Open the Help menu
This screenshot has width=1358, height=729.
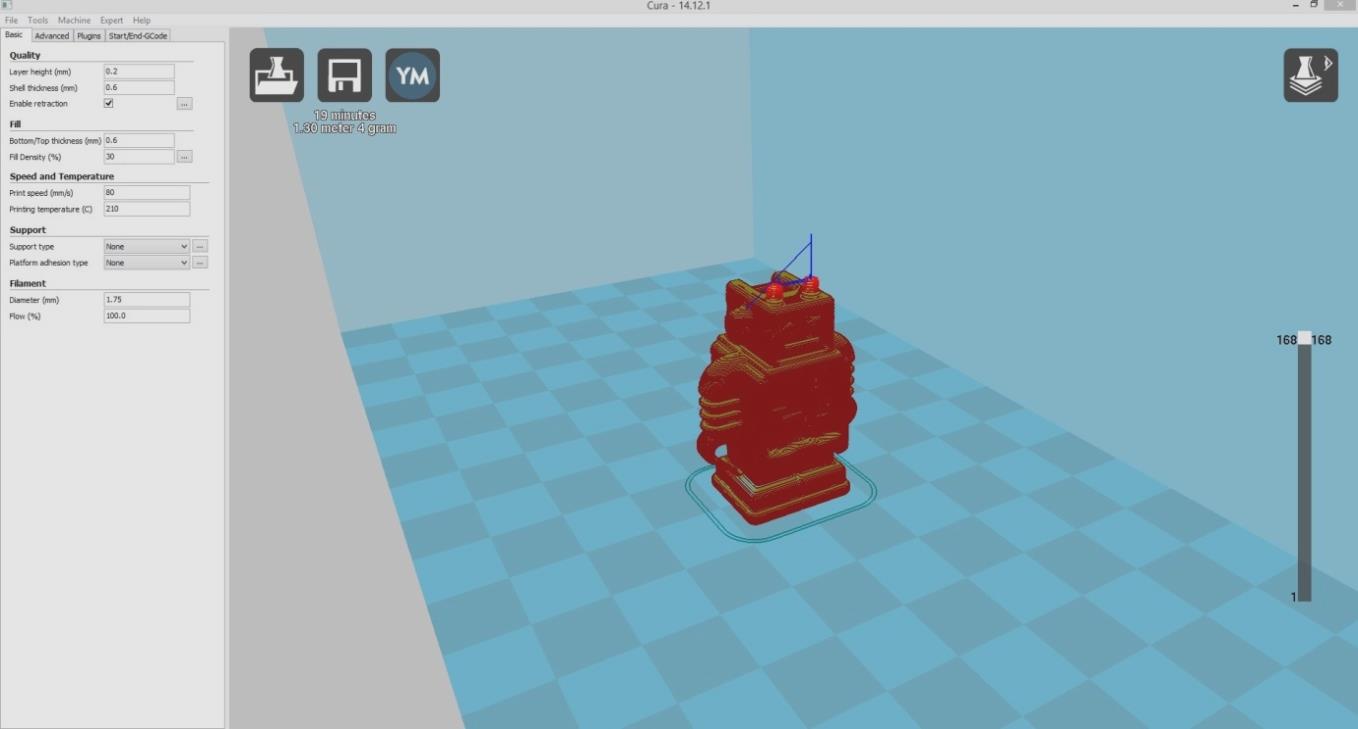coord(142,20)
